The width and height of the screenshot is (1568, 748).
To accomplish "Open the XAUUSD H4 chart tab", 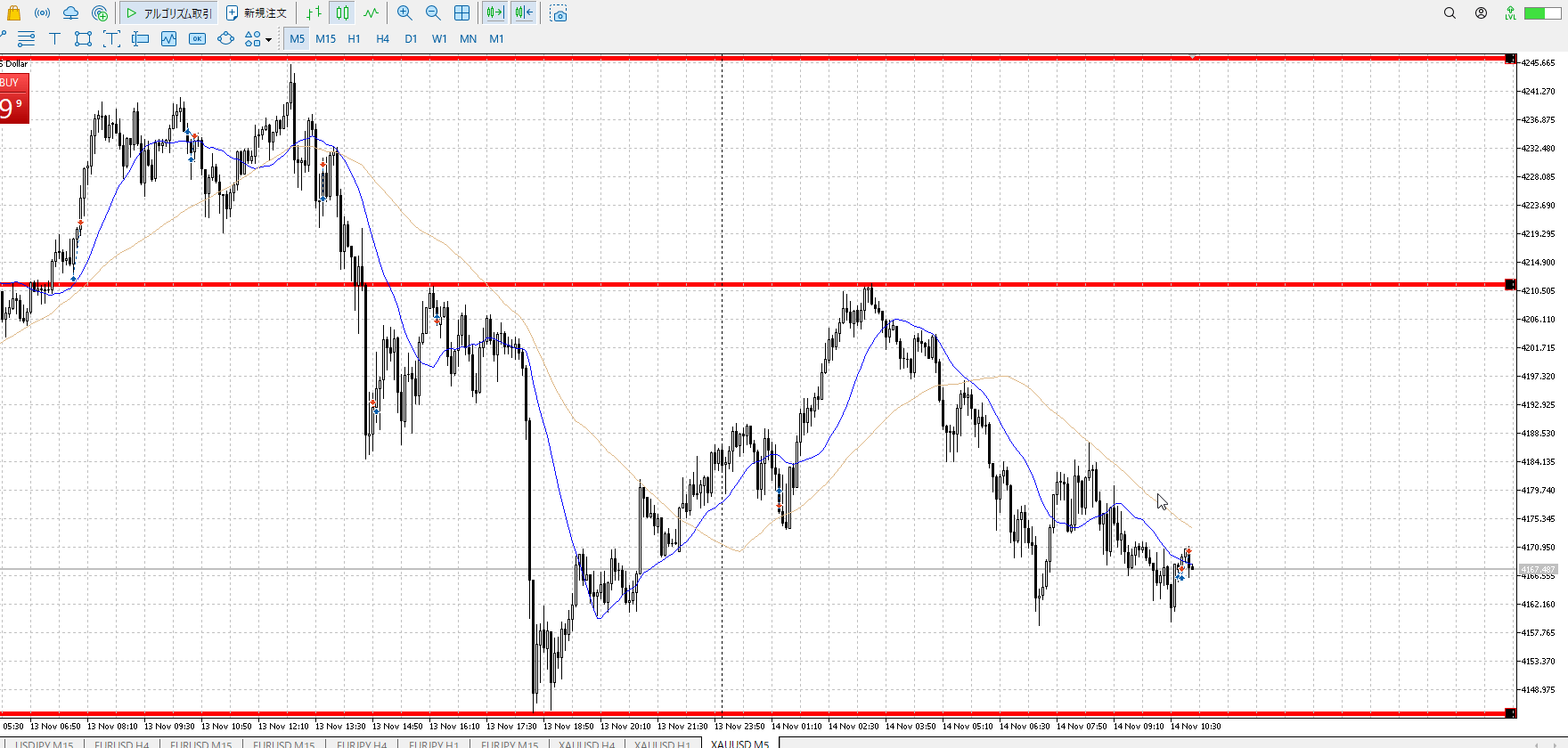I will (586, 743).
